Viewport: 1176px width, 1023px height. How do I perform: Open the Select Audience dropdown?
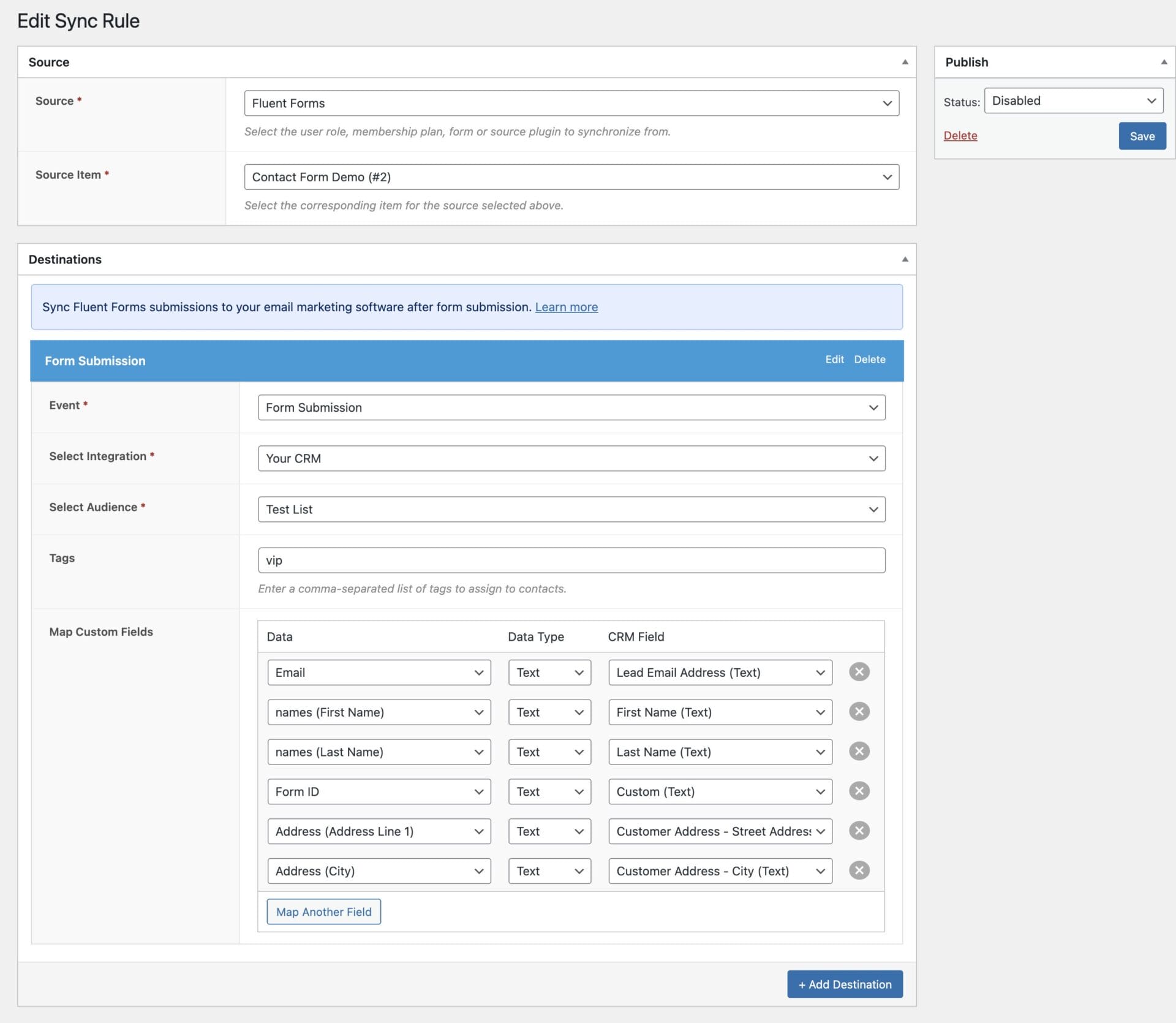(x=571, y=509)
